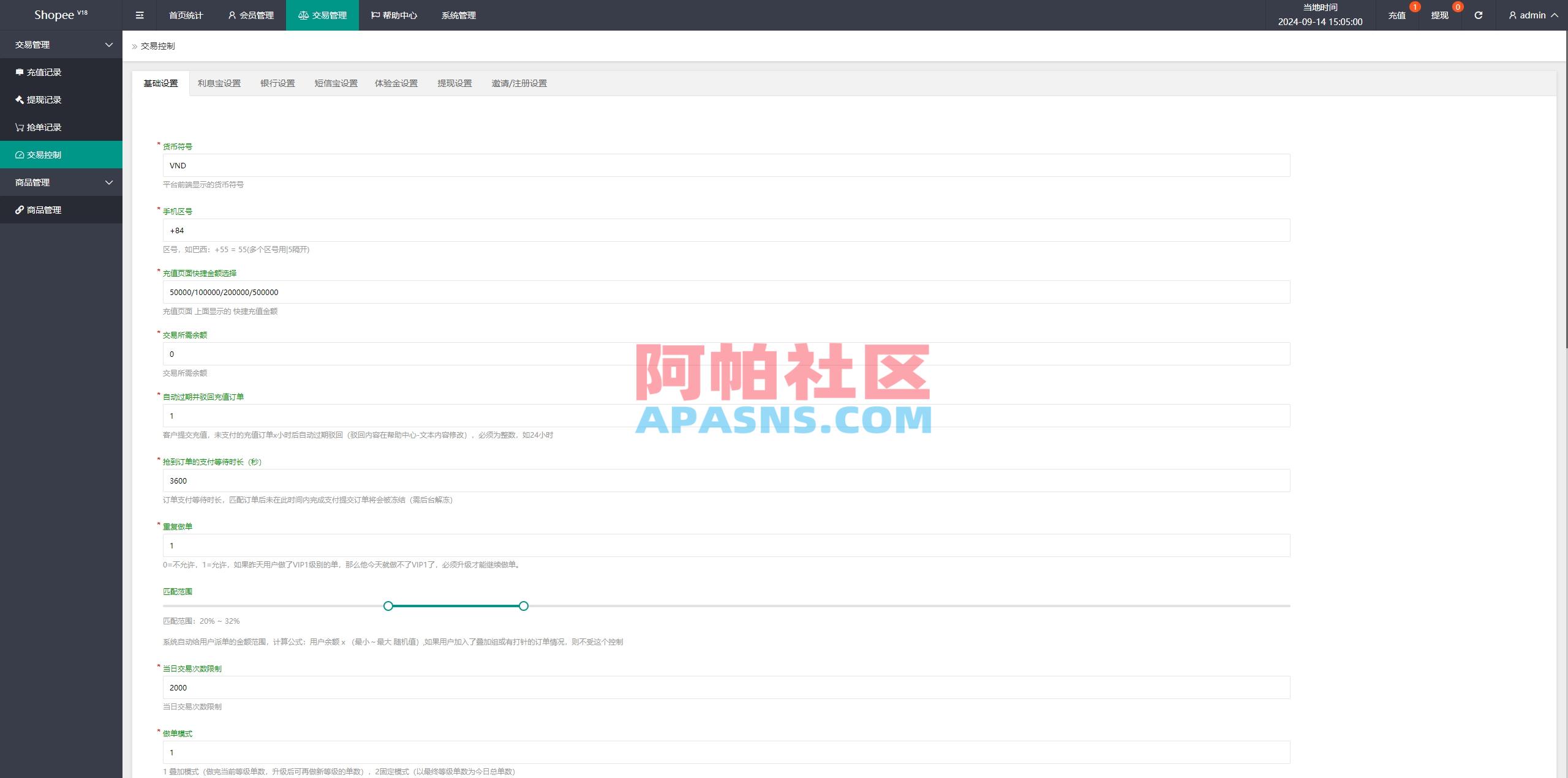Select 系统管理 in the top menu
Image resolution: width=1568 pixels, height=778 pixels.
tap(458, 15)
